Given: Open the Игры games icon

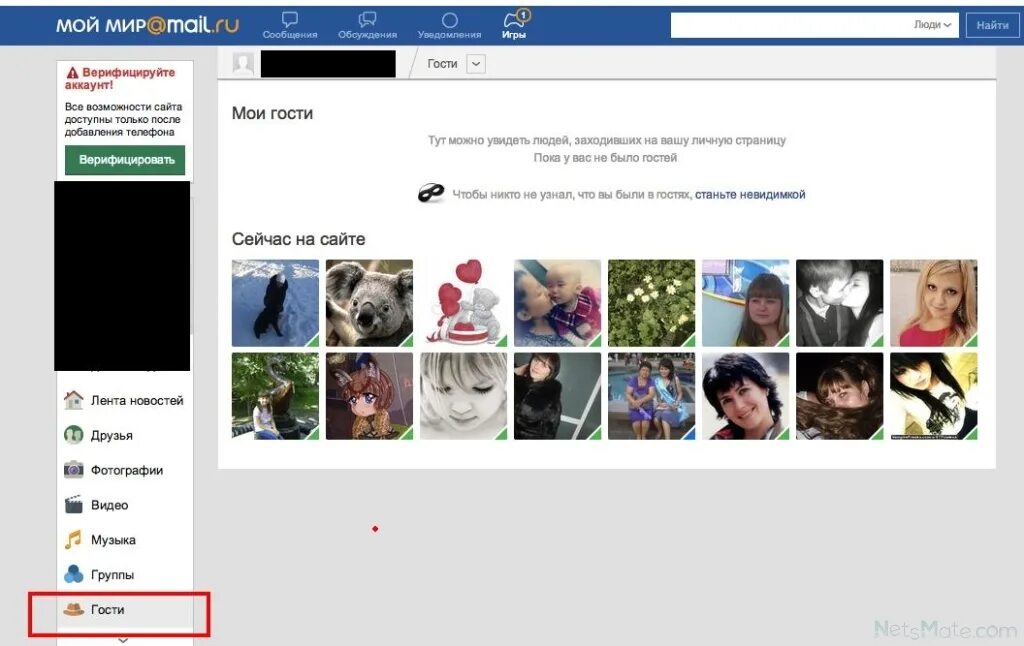Looking at the screenshot, I should tap(513, 20).
